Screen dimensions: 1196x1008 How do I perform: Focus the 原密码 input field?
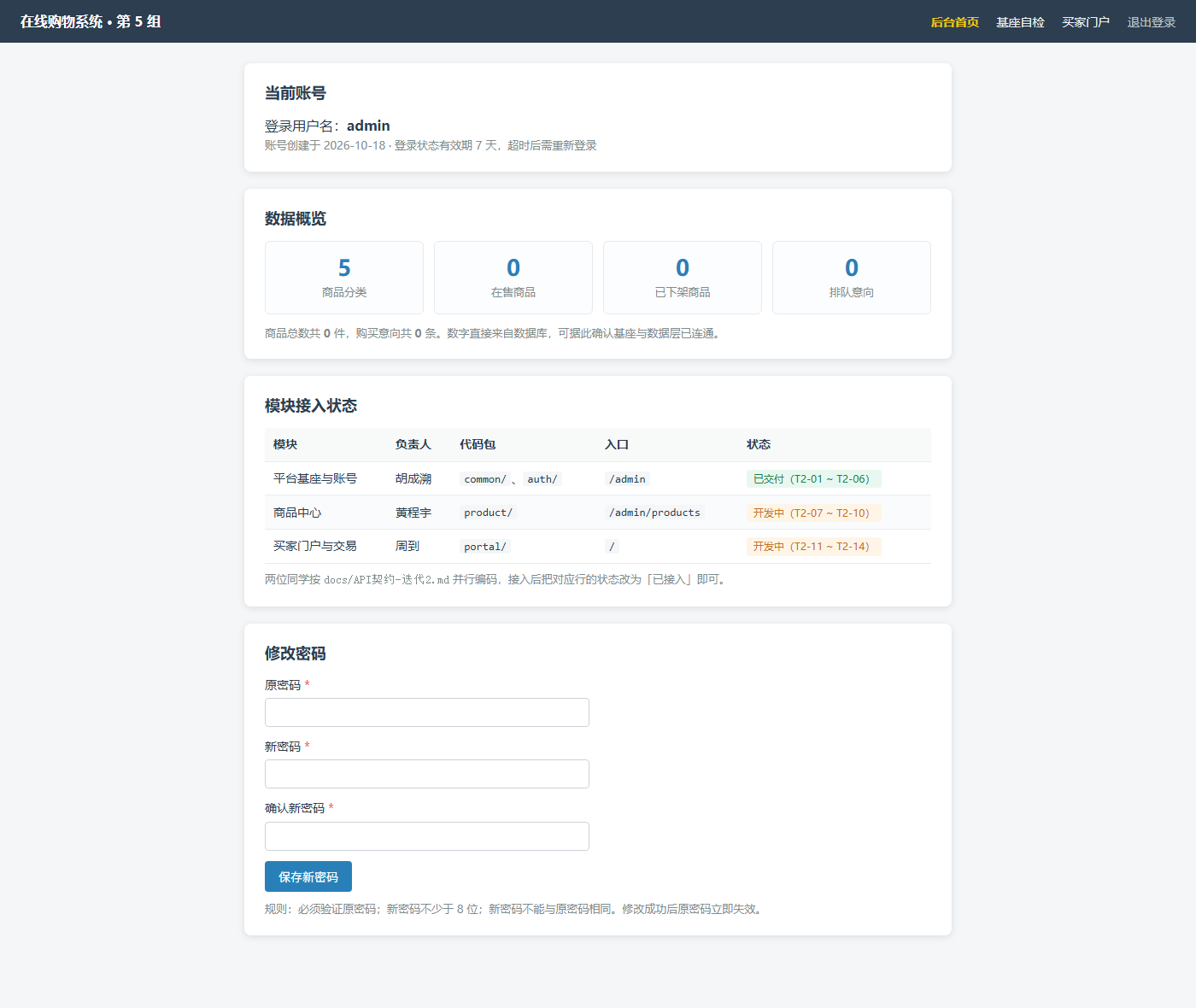click(427, 712)
